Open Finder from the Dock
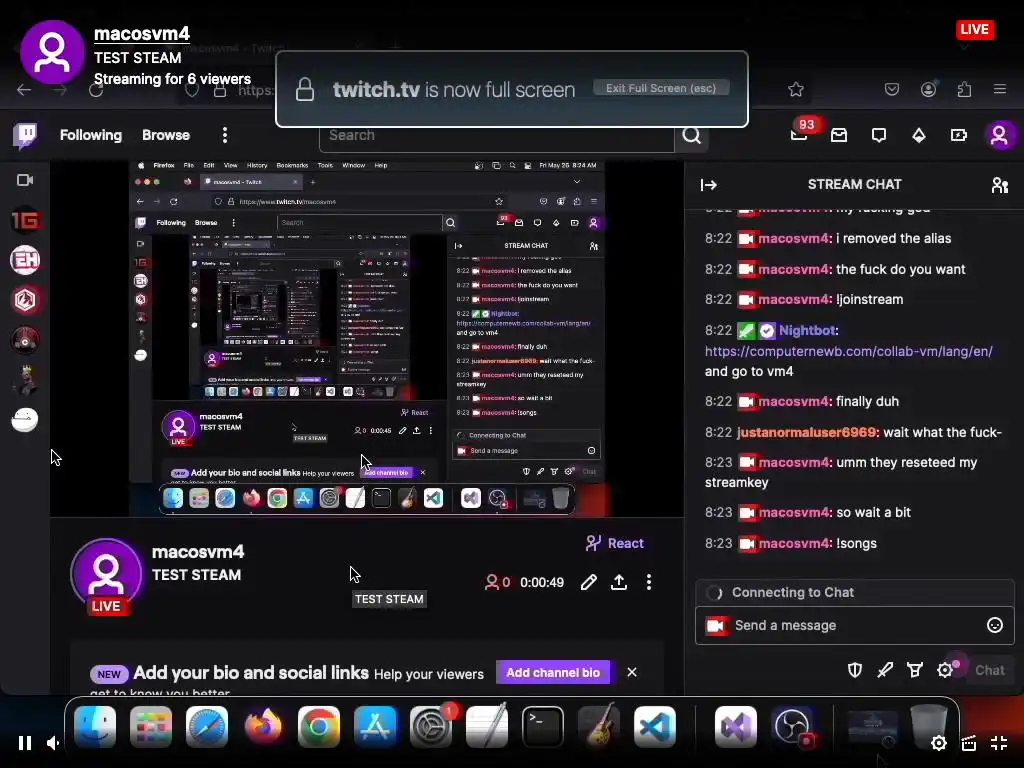 tap(95, 726)
